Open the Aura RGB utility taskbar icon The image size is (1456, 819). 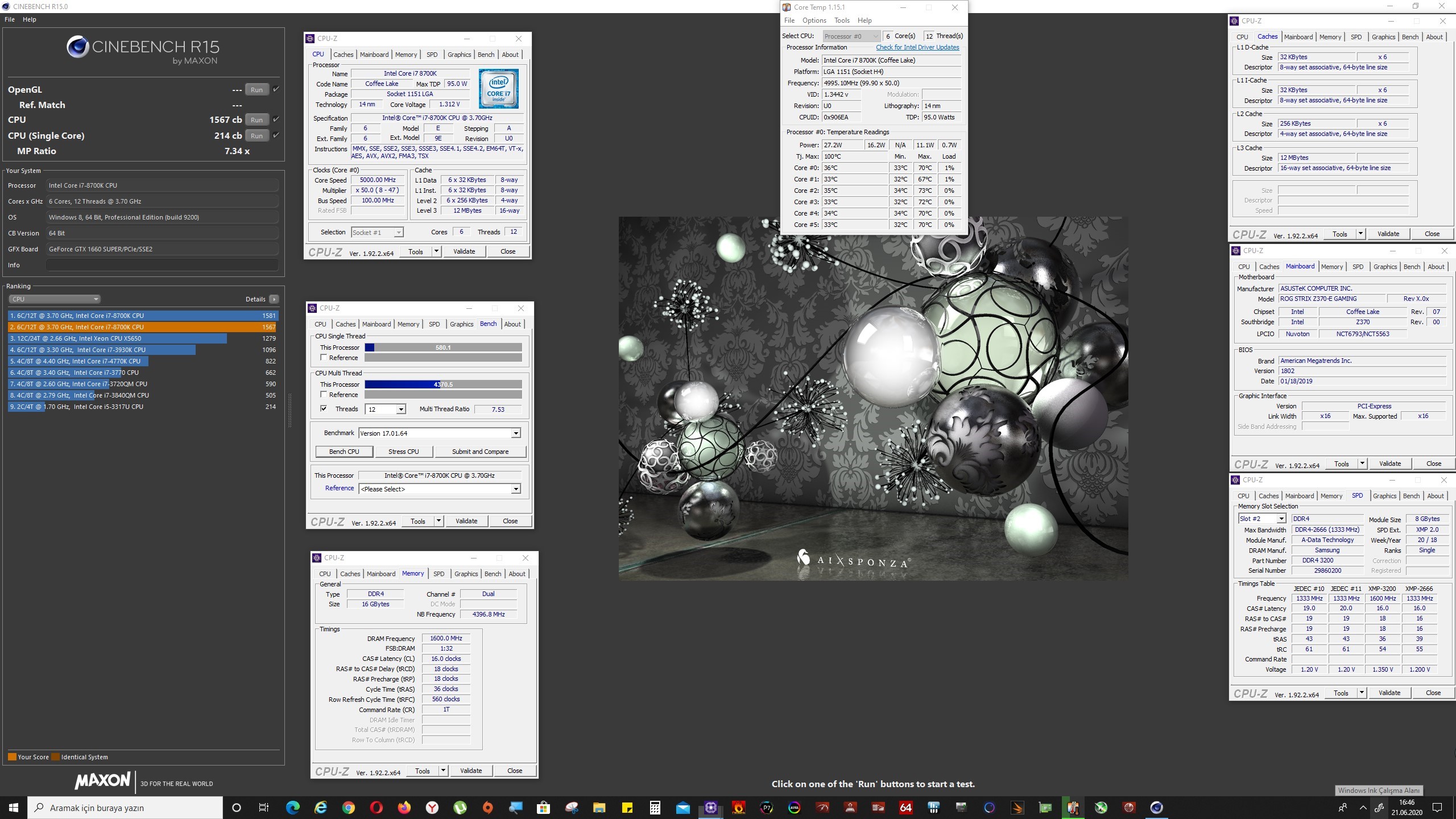[x=795, y=808]
